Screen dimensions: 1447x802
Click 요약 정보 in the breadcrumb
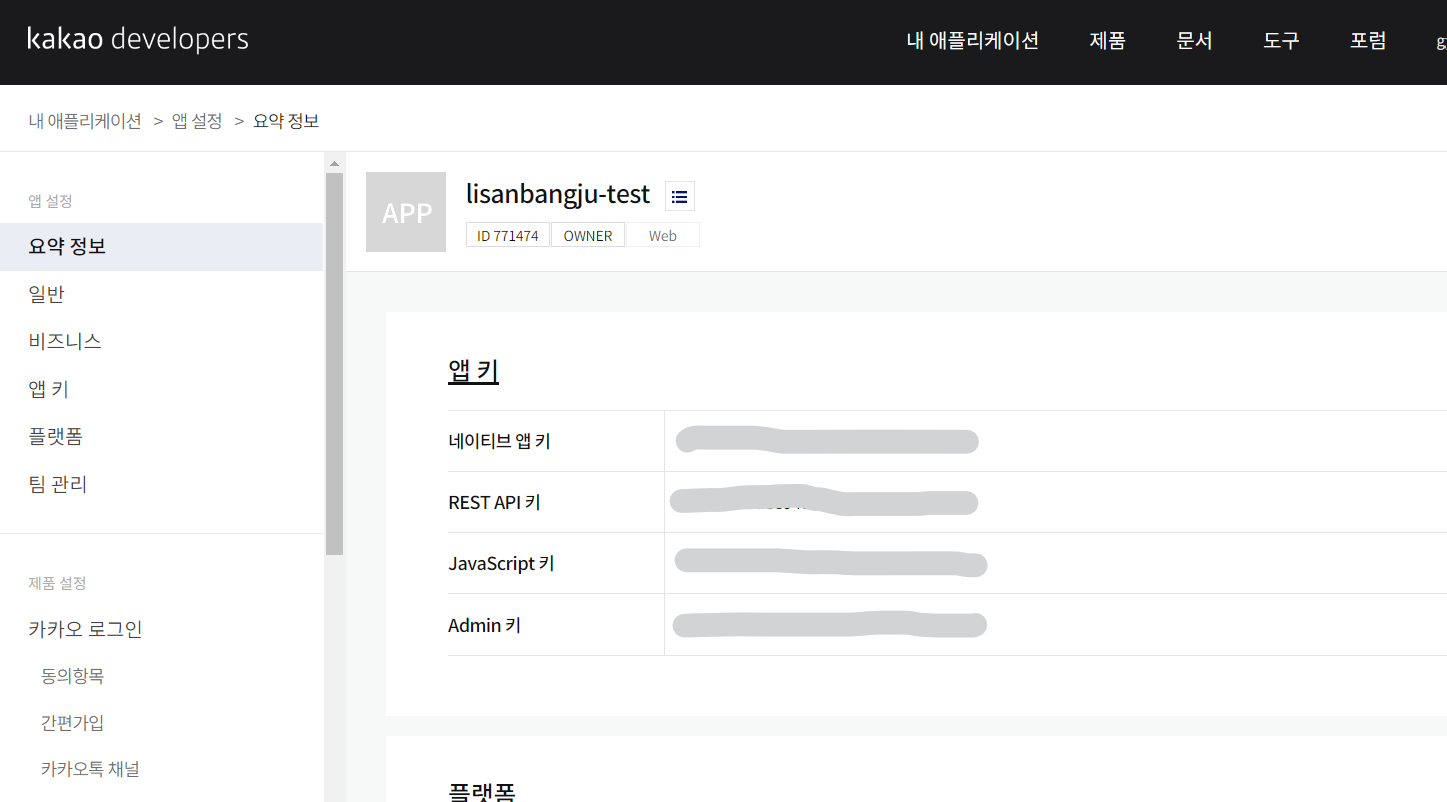tap(286, 121)
